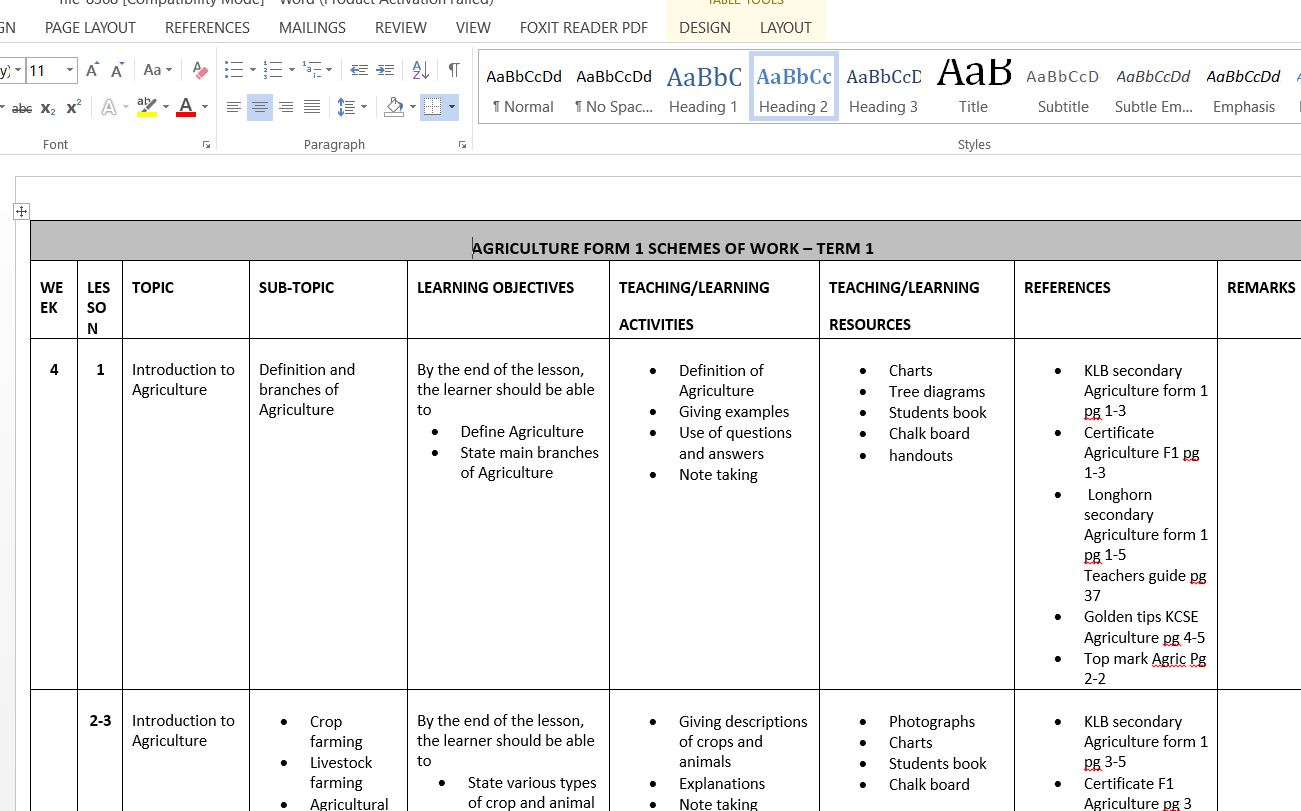The image size is (1301, 811).
Task: Open the font size dropdown
Action: pyautogui.click(x=70, y=70)
